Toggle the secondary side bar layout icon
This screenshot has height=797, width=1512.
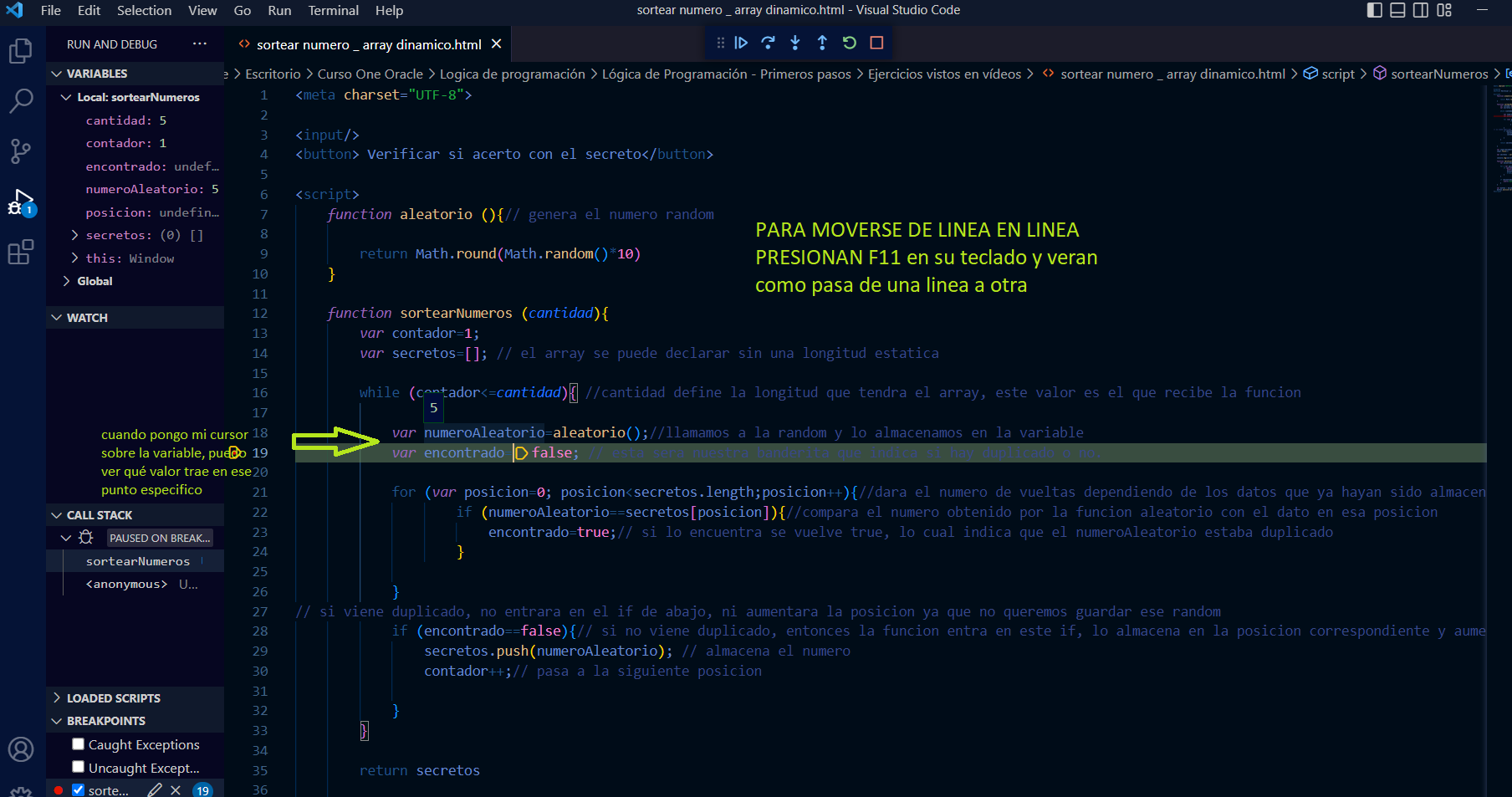pyautogui.click(x=1421, y=10)
